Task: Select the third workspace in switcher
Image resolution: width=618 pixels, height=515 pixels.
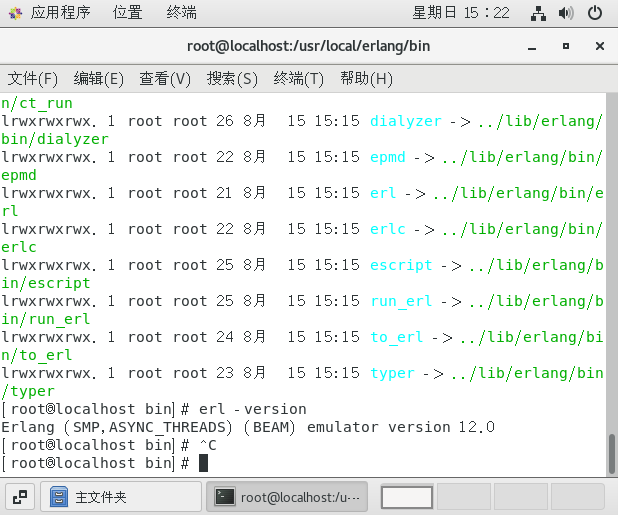Action: tap(521, 497)
